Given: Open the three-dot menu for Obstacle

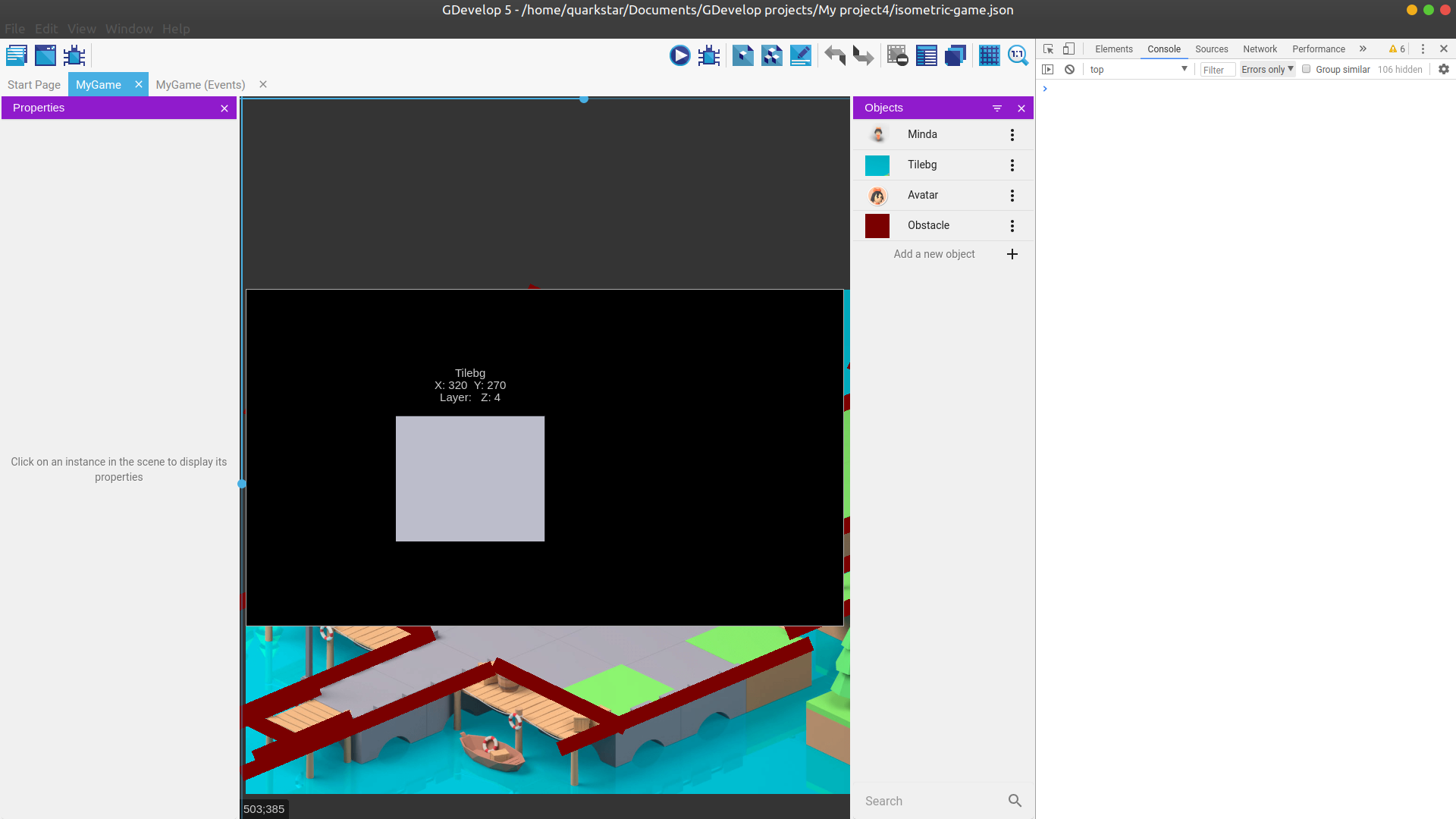Looking at the screenshot, I should pyautogui.click(x=1012, y=226).
